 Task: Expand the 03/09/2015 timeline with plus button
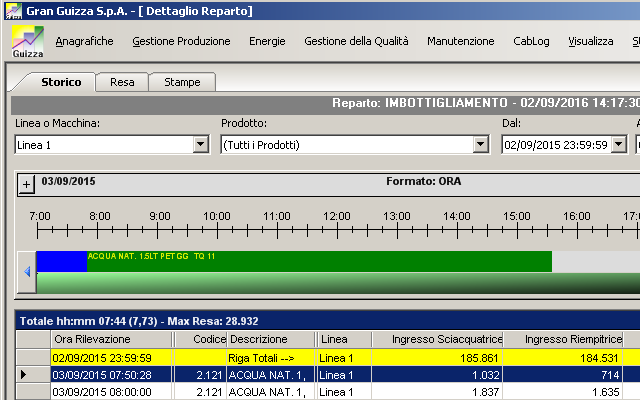[x=27, y=183]
